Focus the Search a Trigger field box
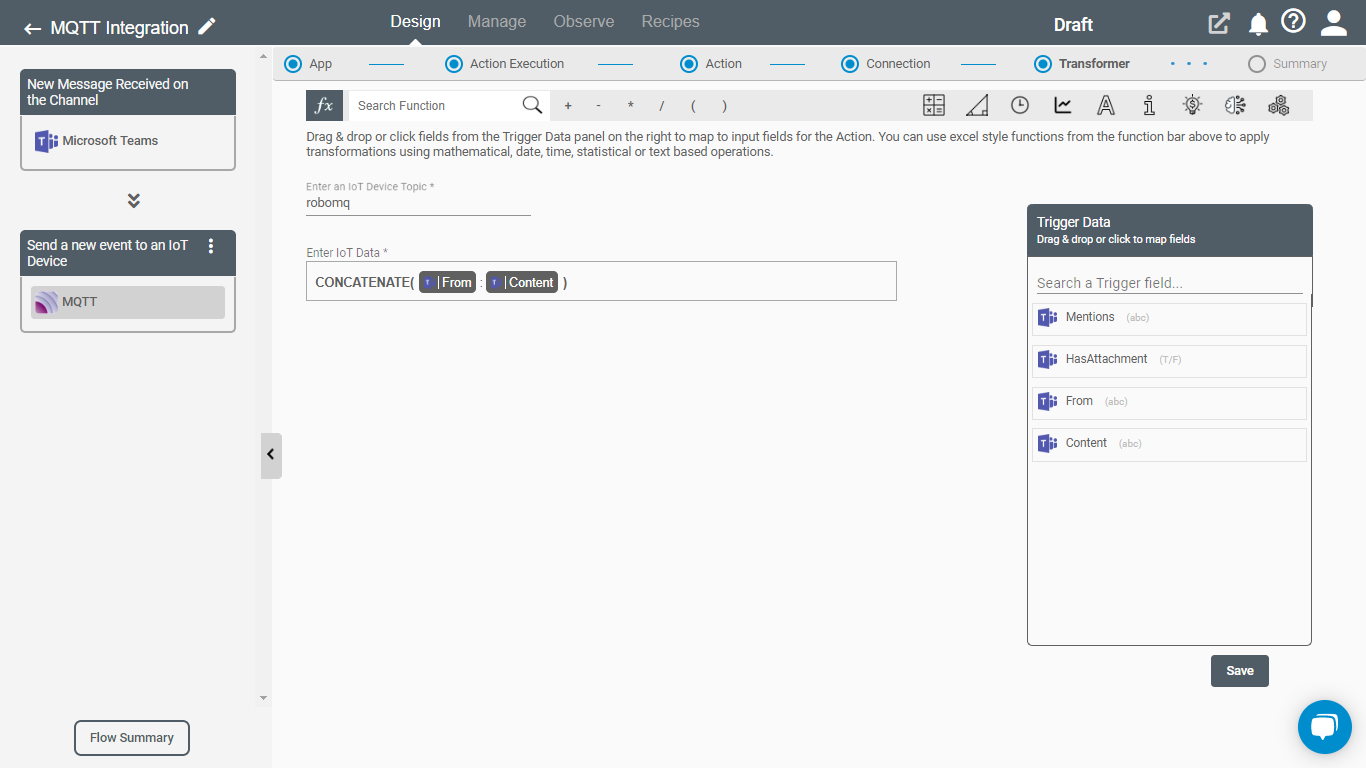Viewport: 1366px width, 768px height. pos(1169,283)
